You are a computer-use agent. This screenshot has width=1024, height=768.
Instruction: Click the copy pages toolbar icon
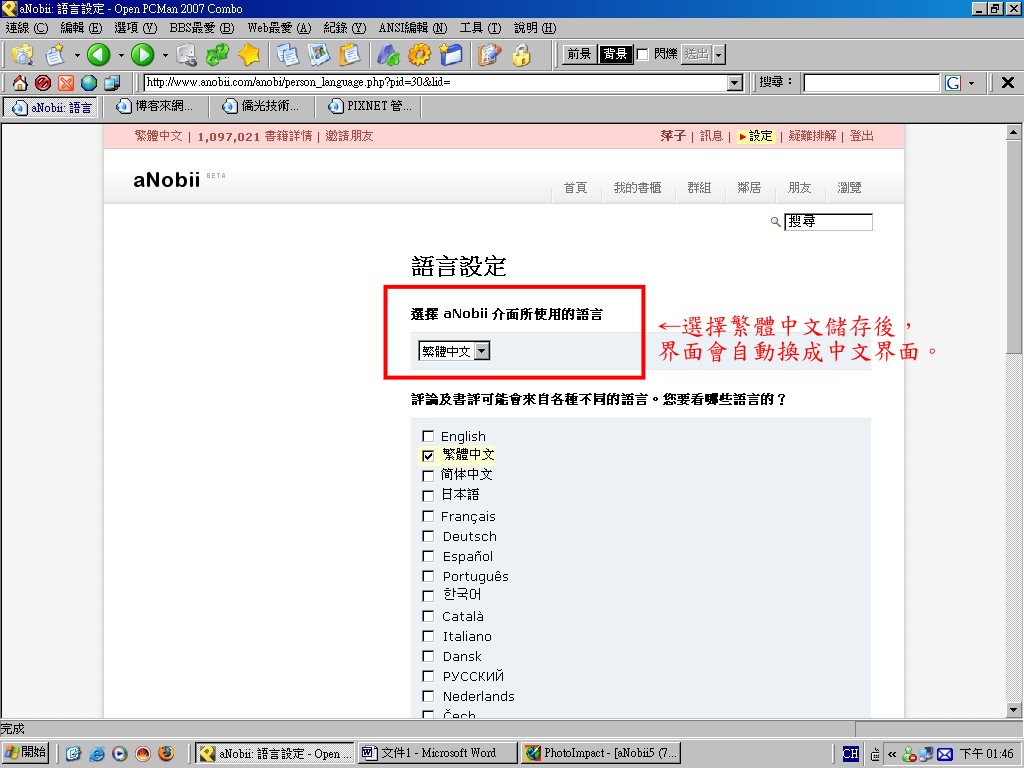(287, 55)
